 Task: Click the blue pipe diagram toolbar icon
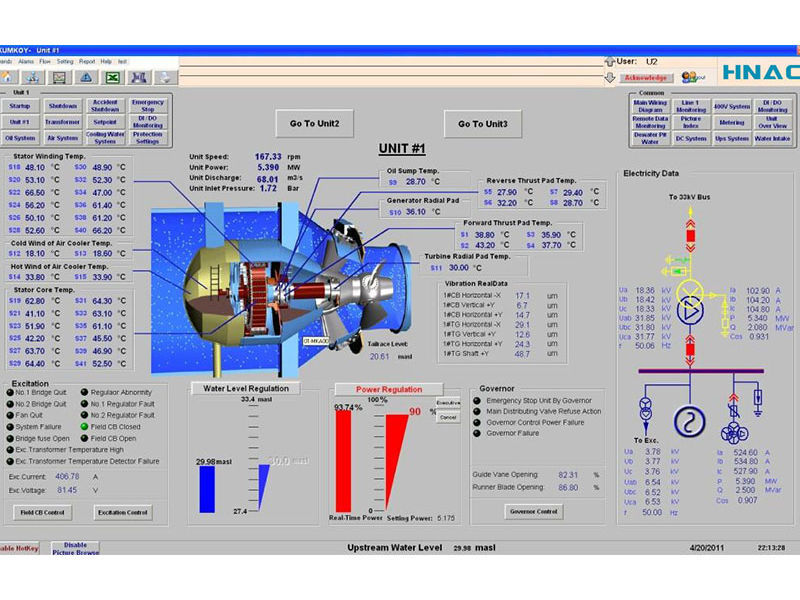point(139,77)
